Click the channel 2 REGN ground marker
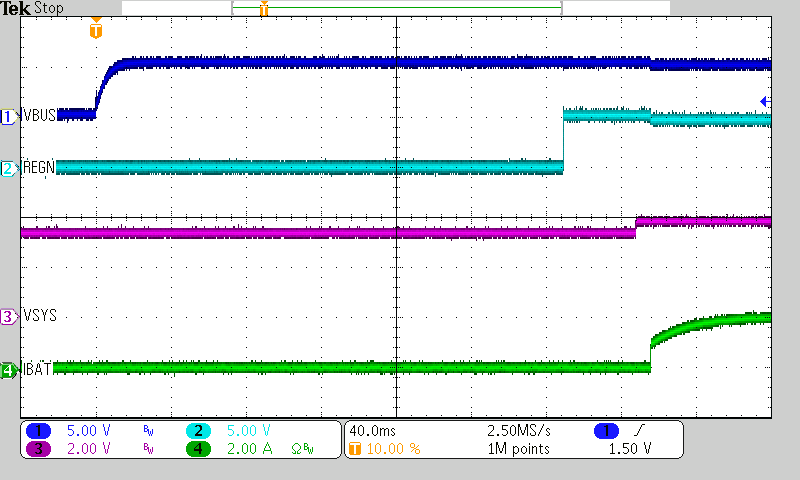Image resolution: width=800 pixels, height=480 pixels. pos(8,168)
